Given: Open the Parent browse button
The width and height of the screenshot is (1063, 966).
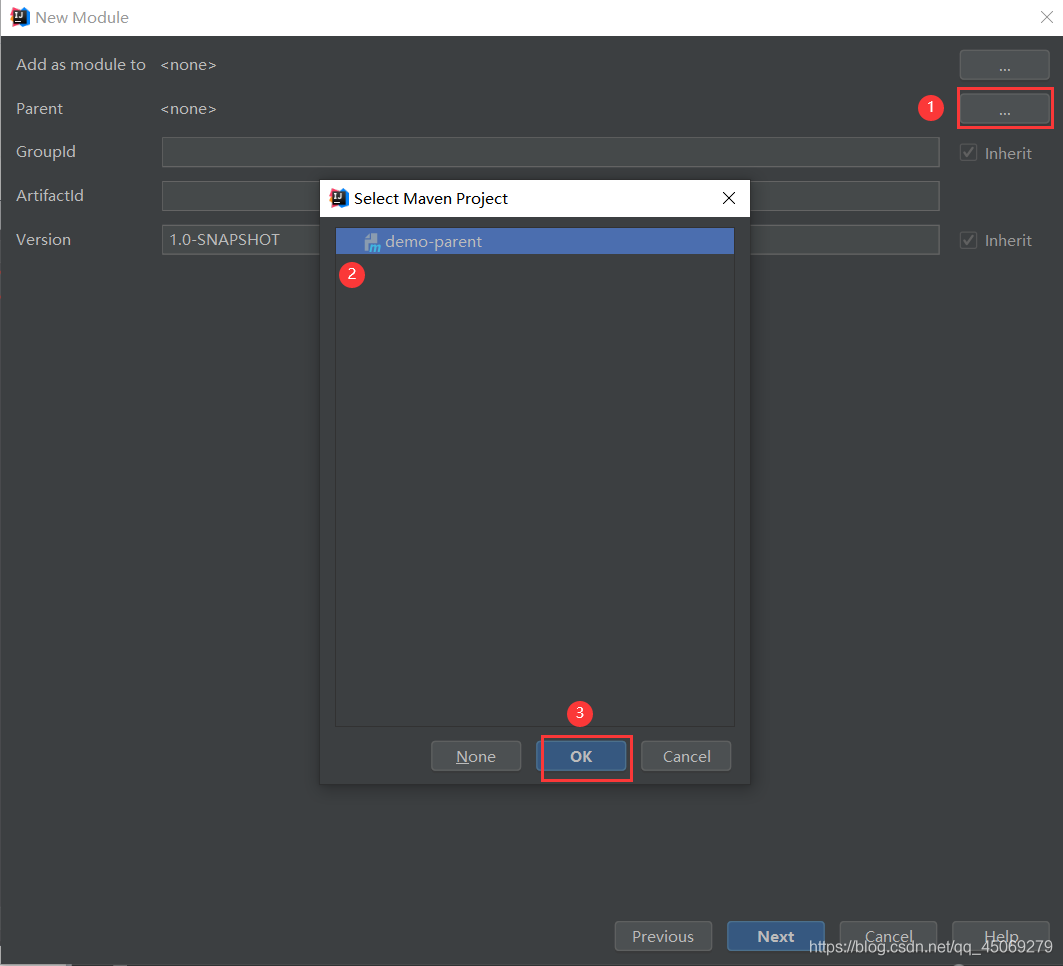Looking at the screenshot, I should pyautogui.click(x=1004, y=108).
